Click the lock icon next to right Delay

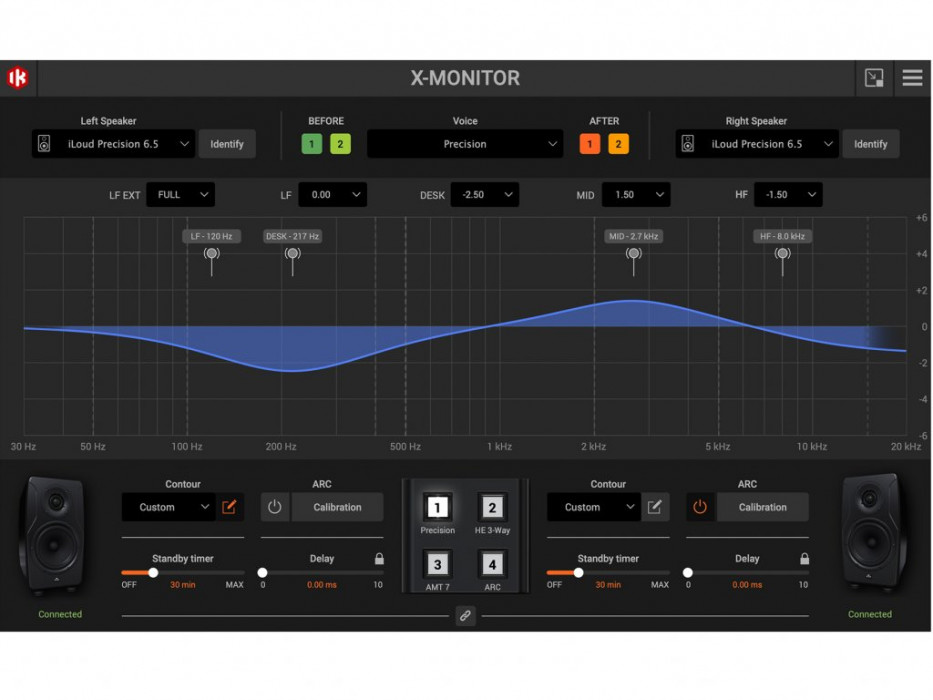pyautogui.click(x=806, y=558)
